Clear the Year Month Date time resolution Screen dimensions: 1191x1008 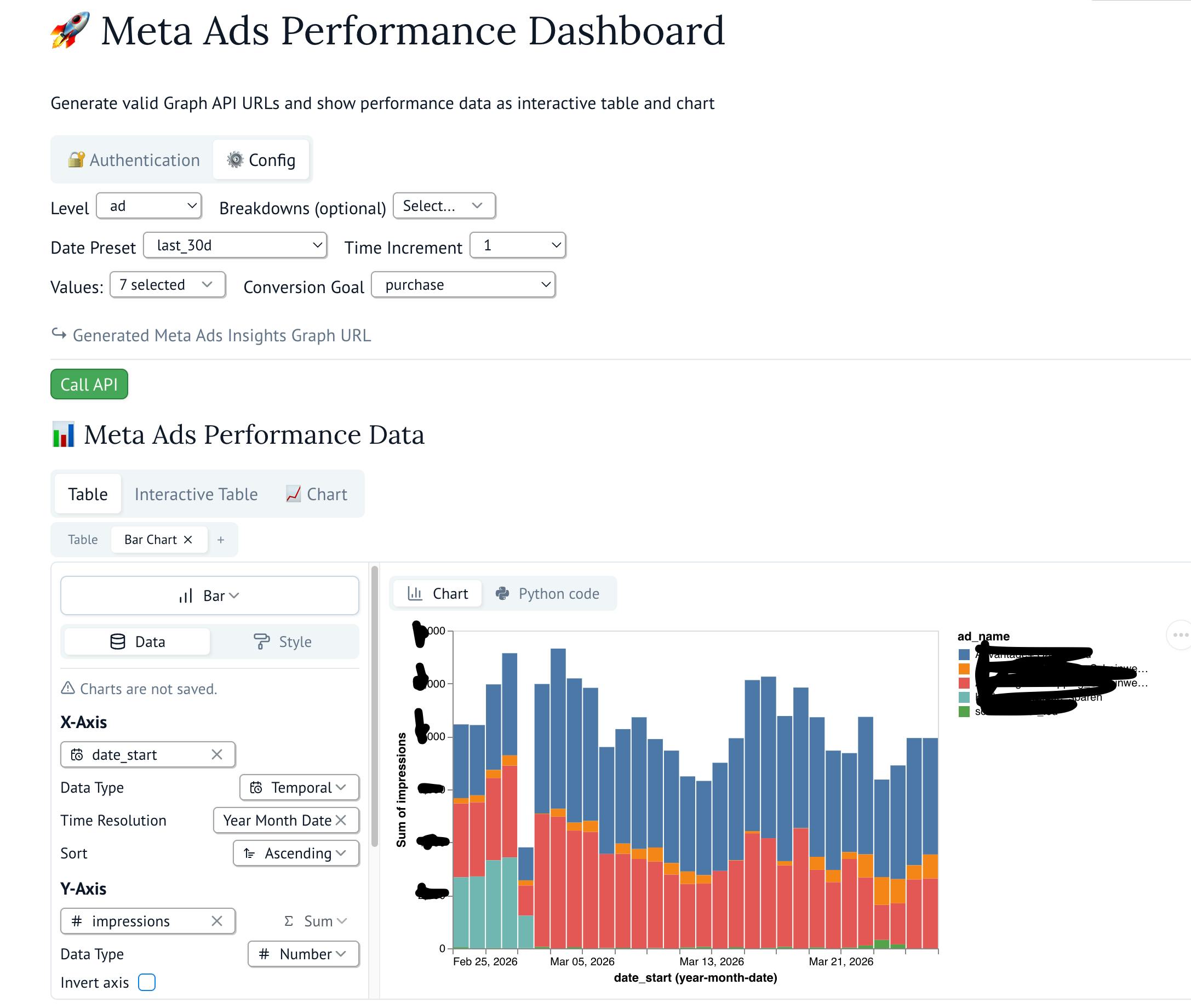(341, 820)
